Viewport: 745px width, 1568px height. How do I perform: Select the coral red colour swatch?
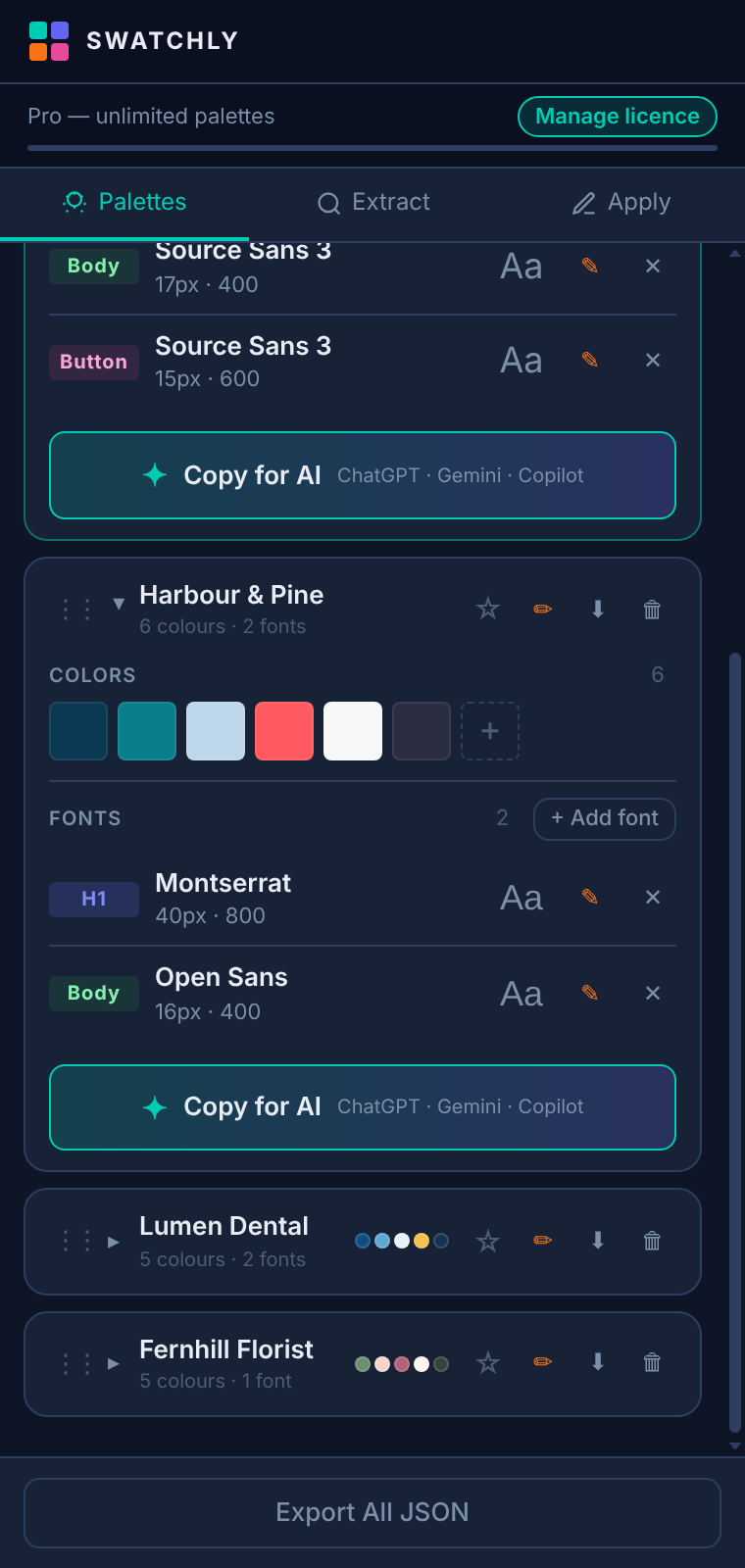[x=284, y=731]
